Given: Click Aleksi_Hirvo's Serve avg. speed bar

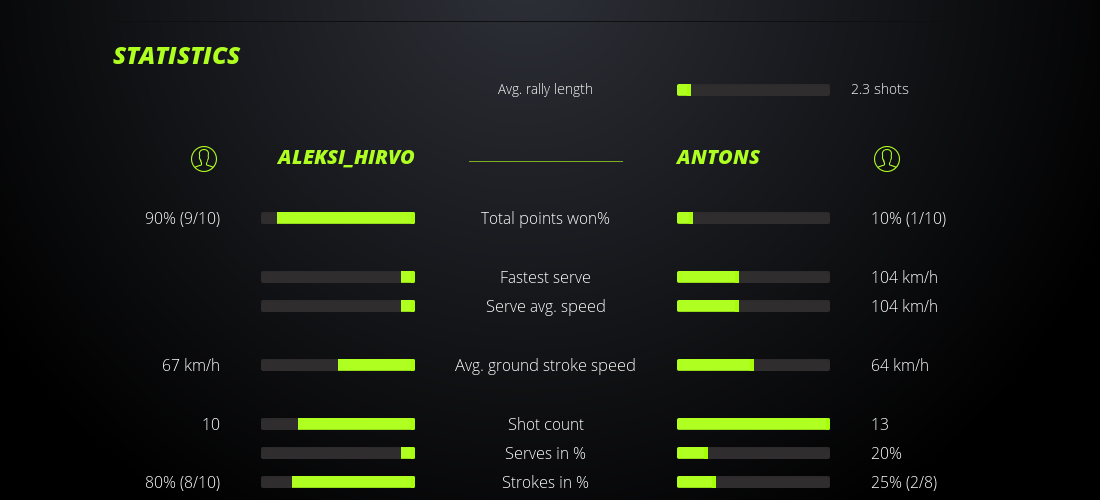Looking at the screenshot, I should click(x=338, y=306).
